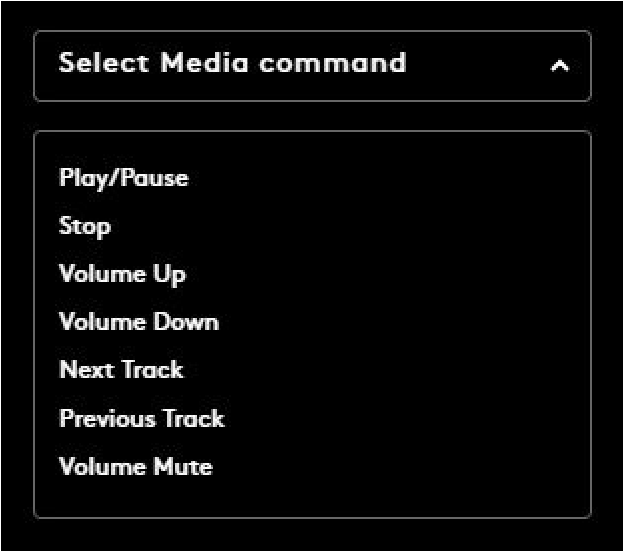Viewport: 623px width, 551px height.
Task: Set command to Volume Up
Action: click(122, 274)
